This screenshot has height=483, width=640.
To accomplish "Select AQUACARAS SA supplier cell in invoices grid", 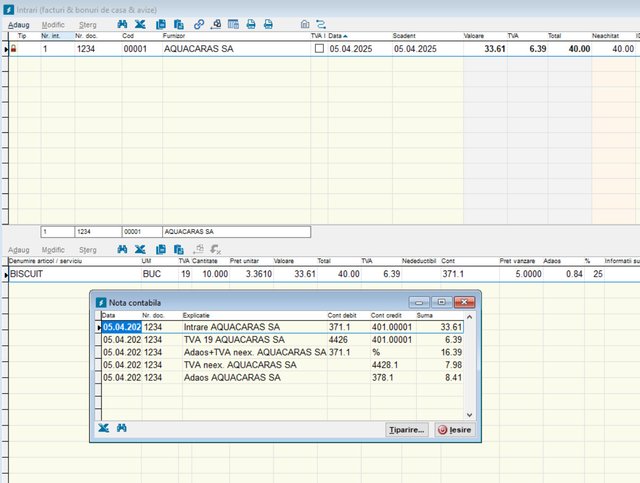I will pos(236,49).
